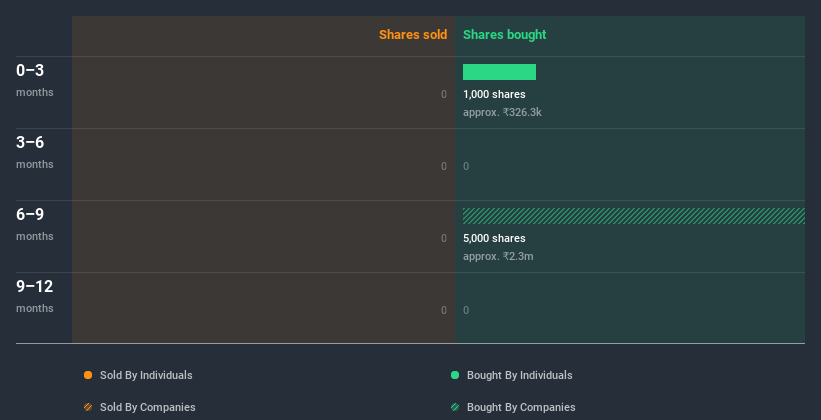The image size is (821, 420).
Task: Click the "1,000 shares" value text
Action: pos(494,94)
